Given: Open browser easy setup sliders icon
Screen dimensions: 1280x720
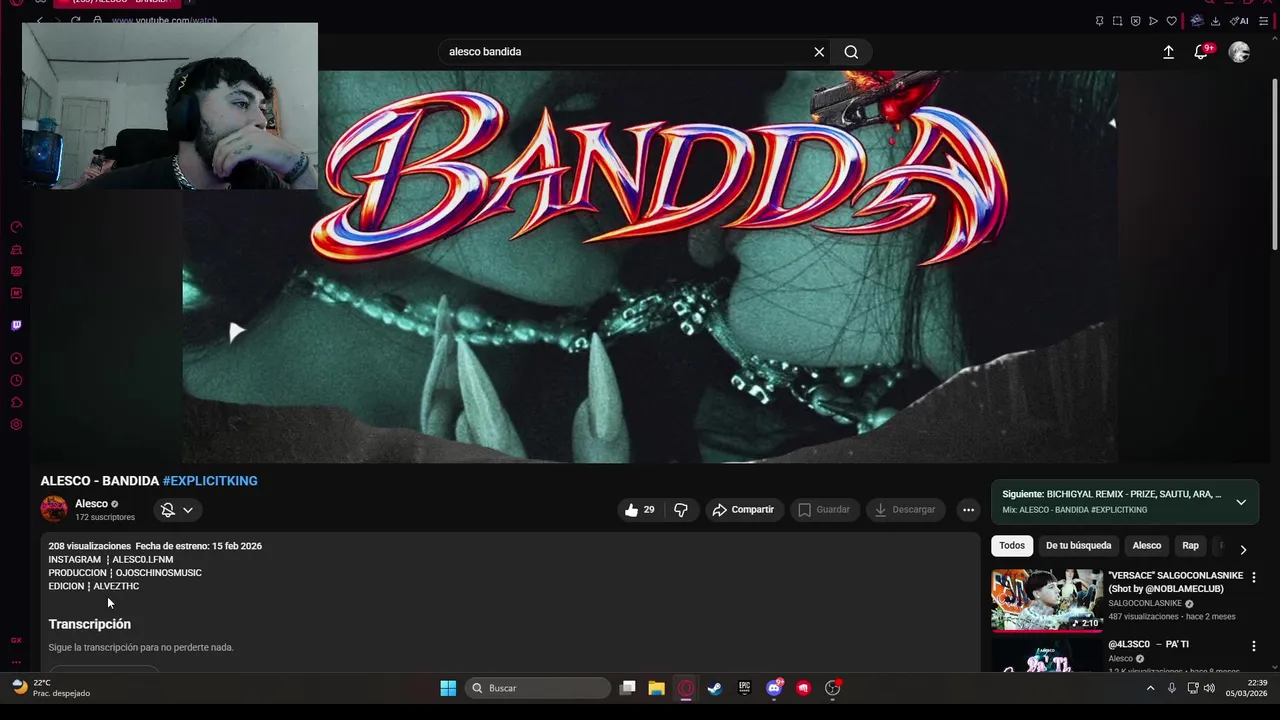Looking at the screenshot, I should pyautogui.click(x=1263, y=21).
